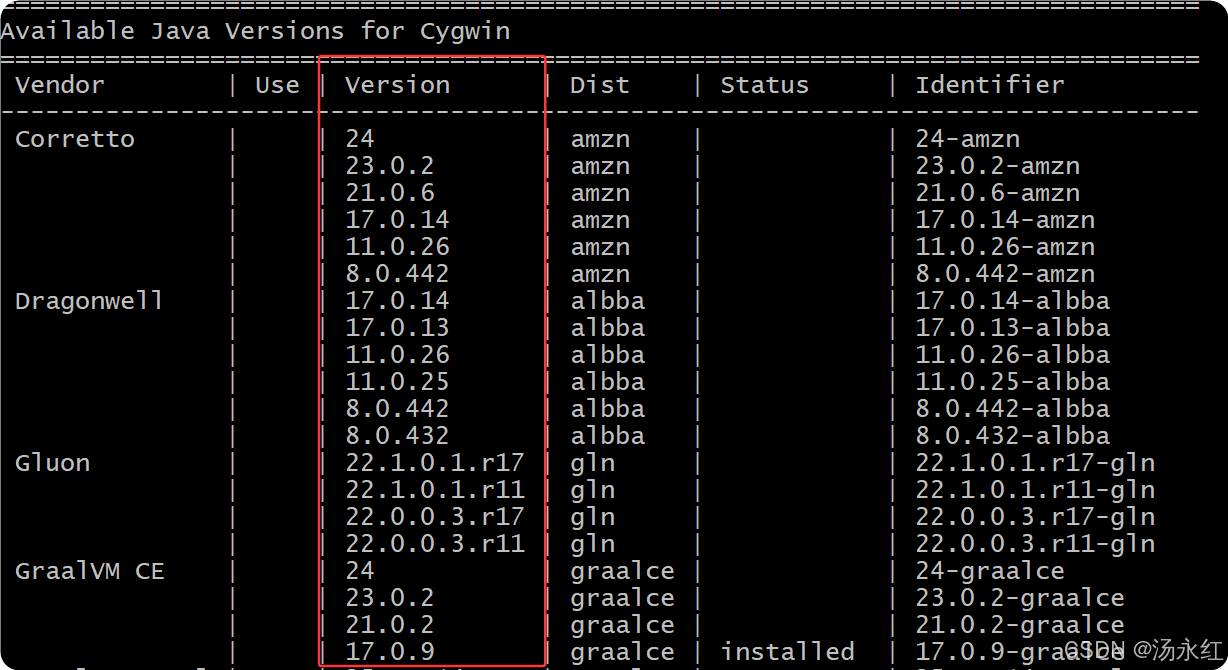Viewport: 1228px width, 670px height.
Task: Click identifier 11.0.26-amzn
Action: pos(1005,247)
